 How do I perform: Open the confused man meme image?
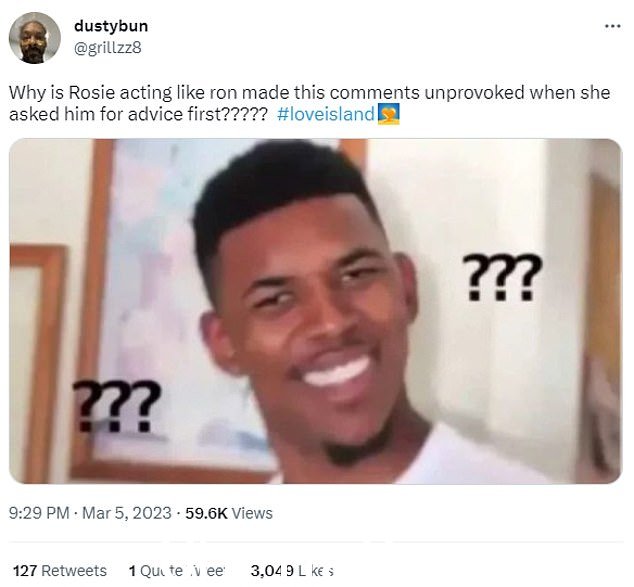point(315,311)
